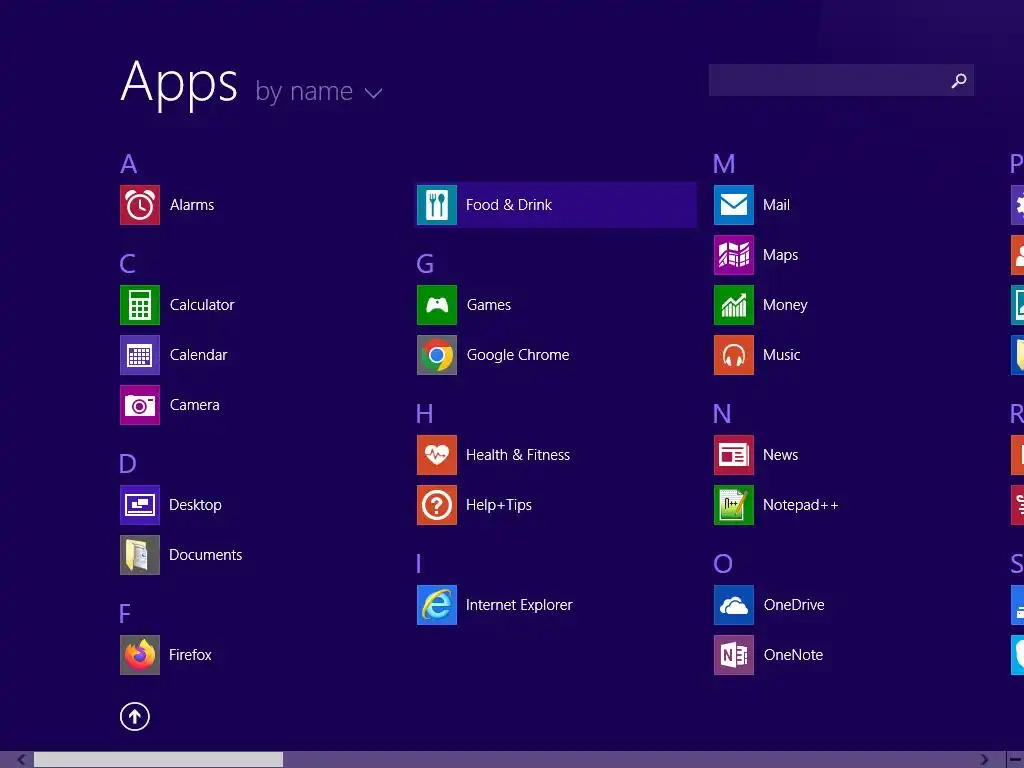Click the 'OneNote' label text

click(793, 655)
